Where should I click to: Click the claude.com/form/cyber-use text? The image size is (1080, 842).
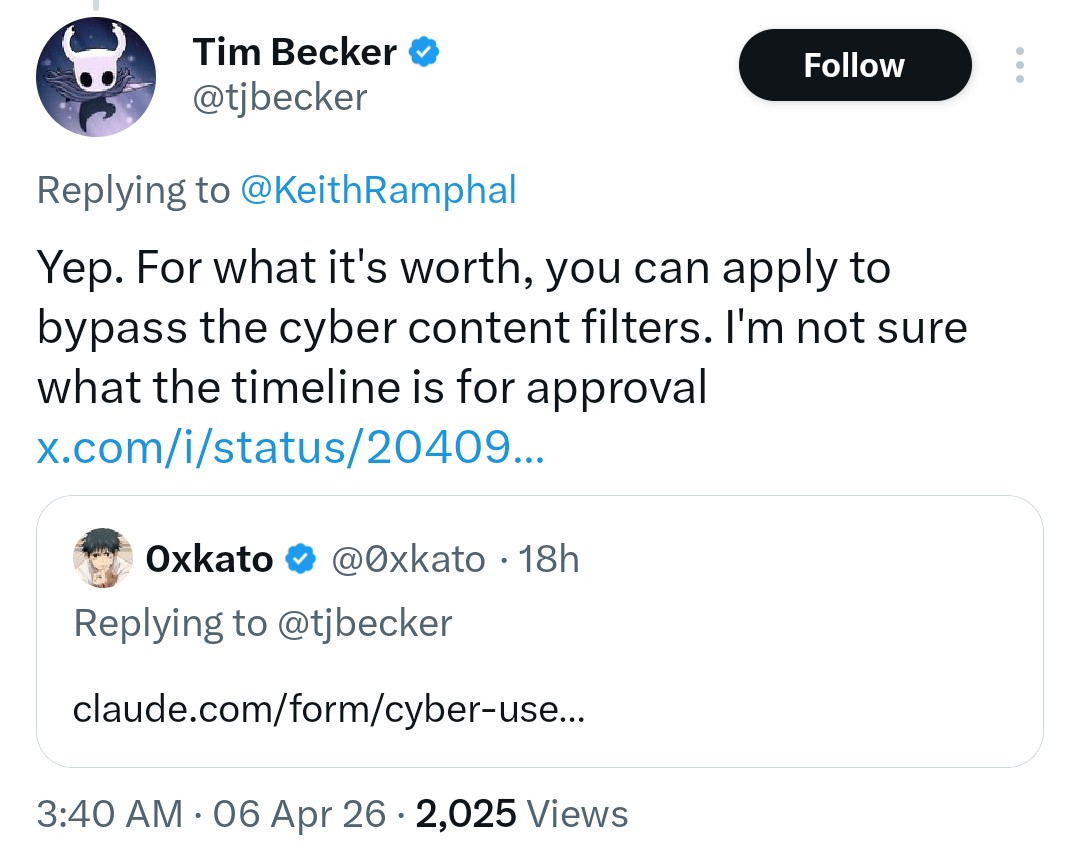(x=328, y=711)
